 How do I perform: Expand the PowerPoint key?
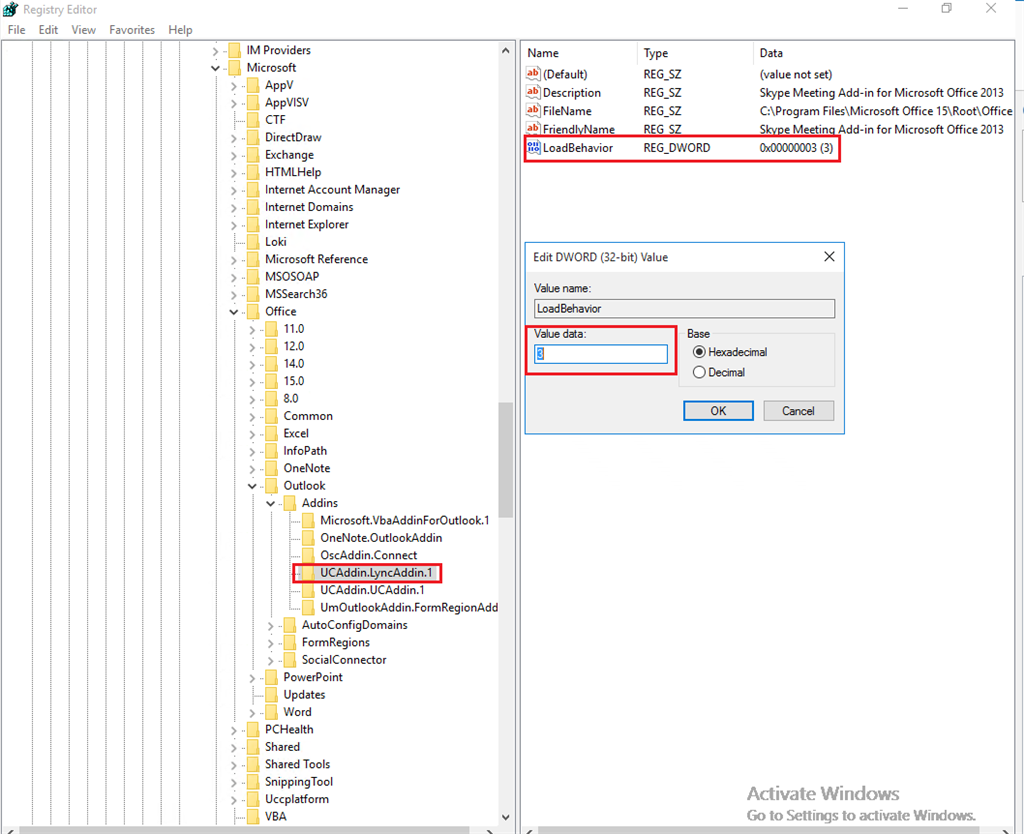coord(252,678)
